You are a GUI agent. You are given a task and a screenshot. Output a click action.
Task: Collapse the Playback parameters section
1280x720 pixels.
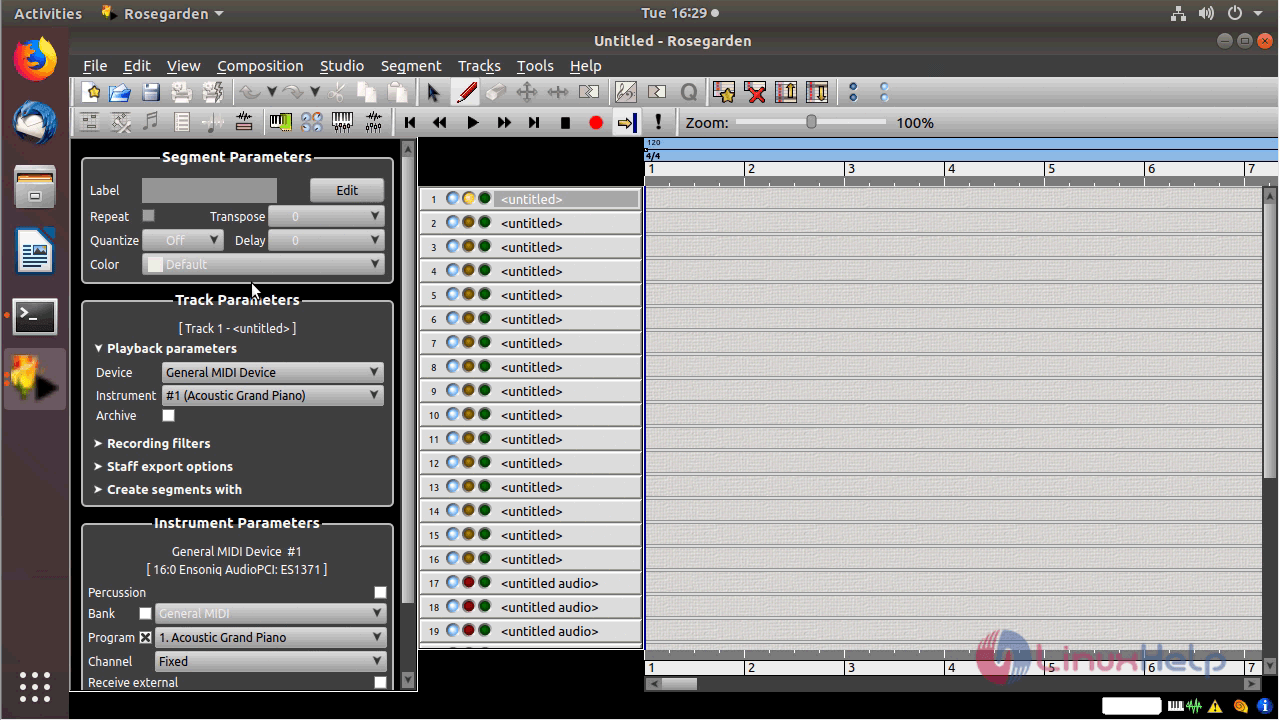[x=165, y=348]
